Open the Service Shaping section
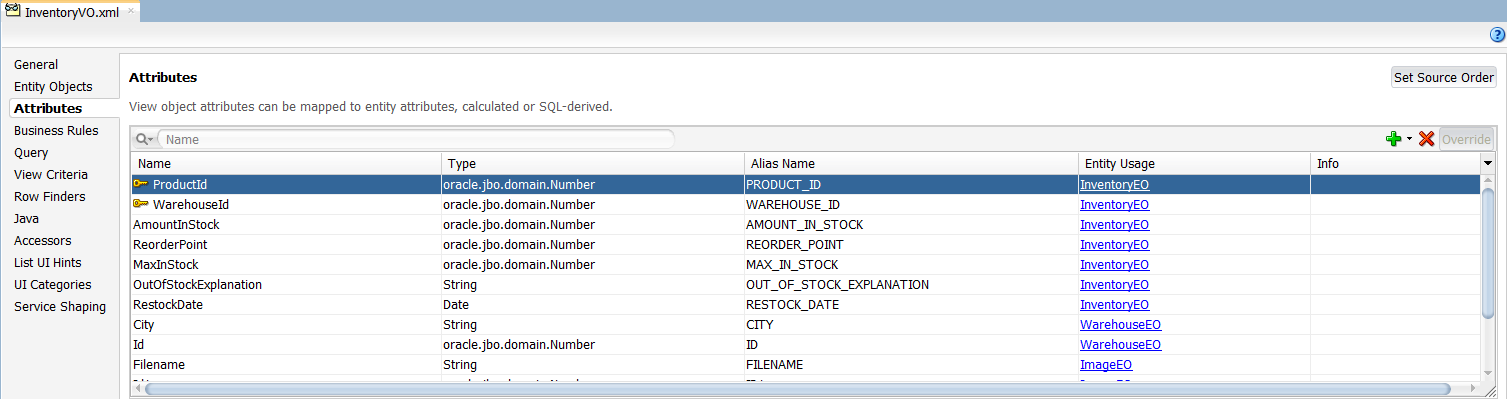Image resolution: width=1507 pixels, height=399 pixels. tap(60, 306)
